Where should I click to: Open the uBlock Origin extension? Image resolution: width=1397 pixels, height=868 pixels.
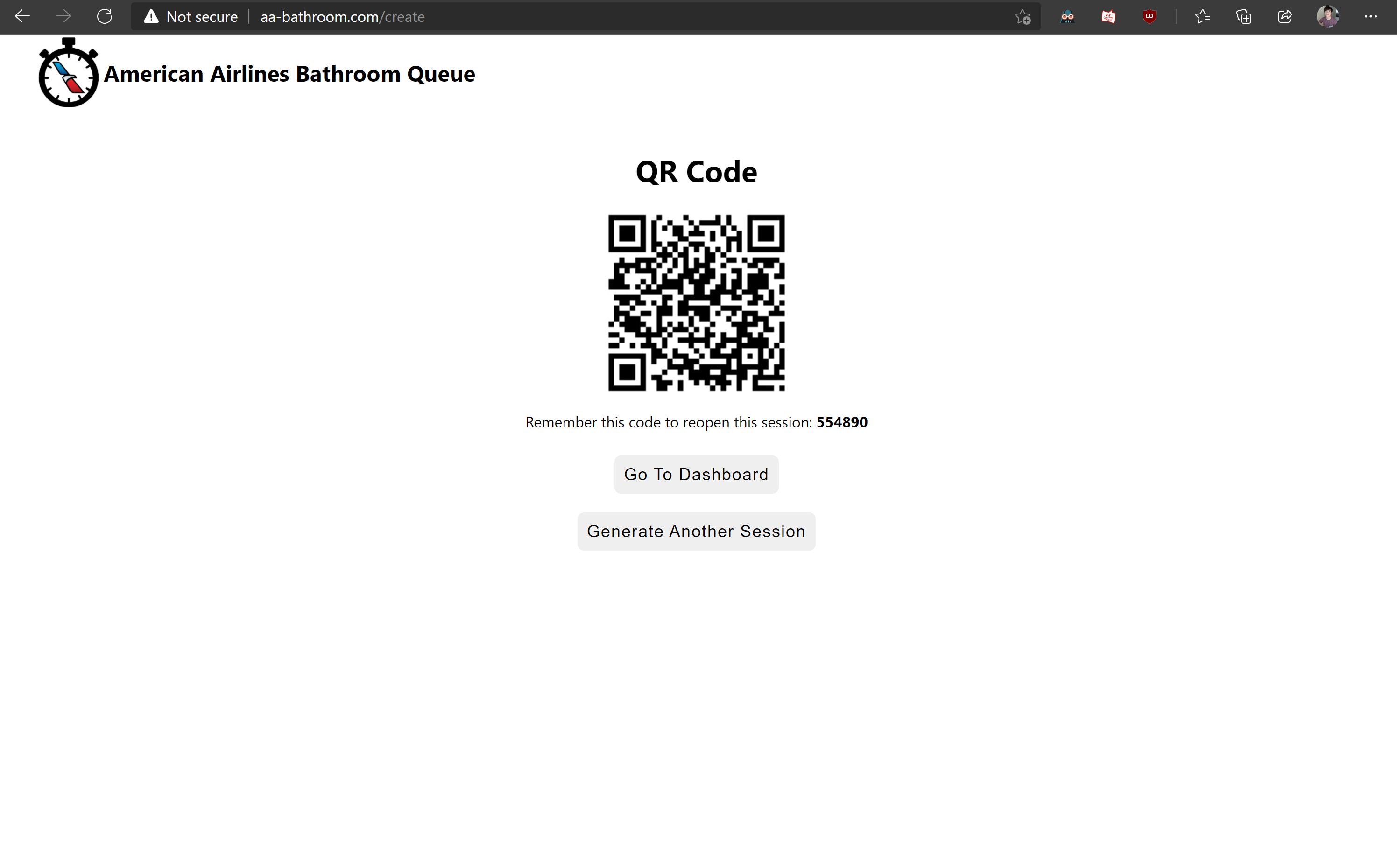coord(1149,17)
